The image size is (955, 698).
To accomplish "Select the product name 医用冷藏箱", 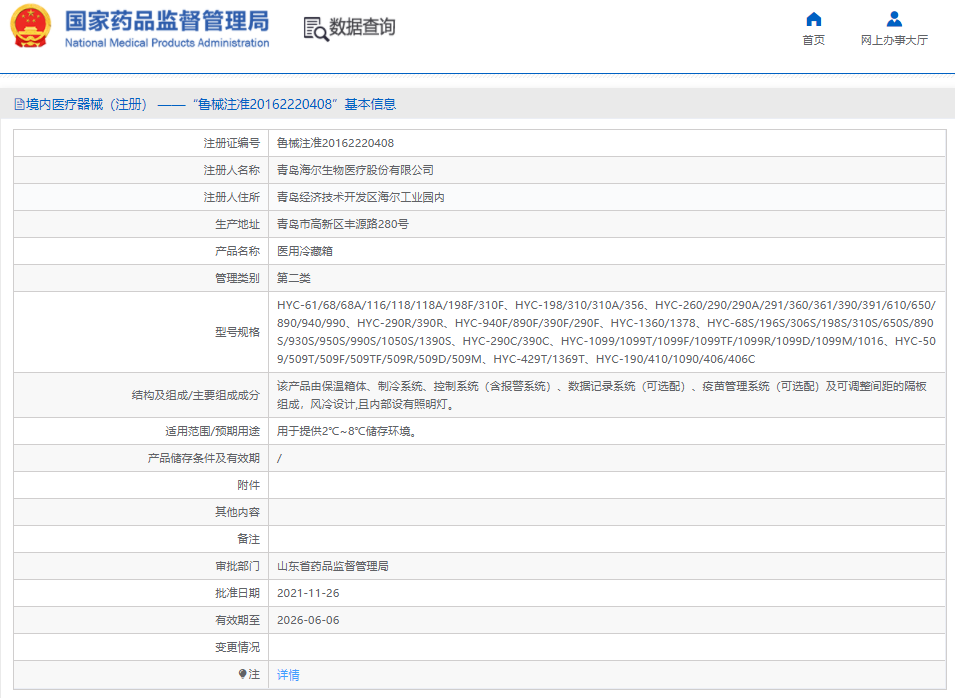I will click(303, 251).
